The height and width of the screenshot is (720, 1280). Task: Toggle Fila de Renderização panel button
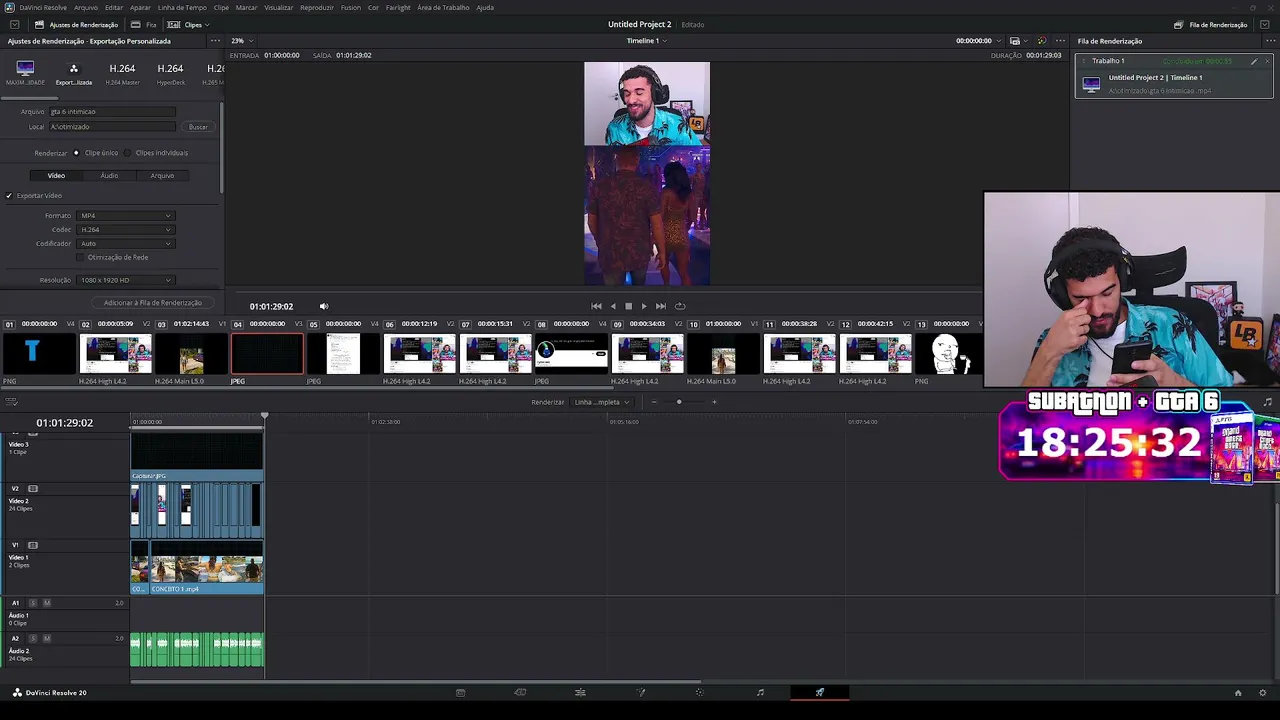pyautogui.click(x=1211, y=25)
